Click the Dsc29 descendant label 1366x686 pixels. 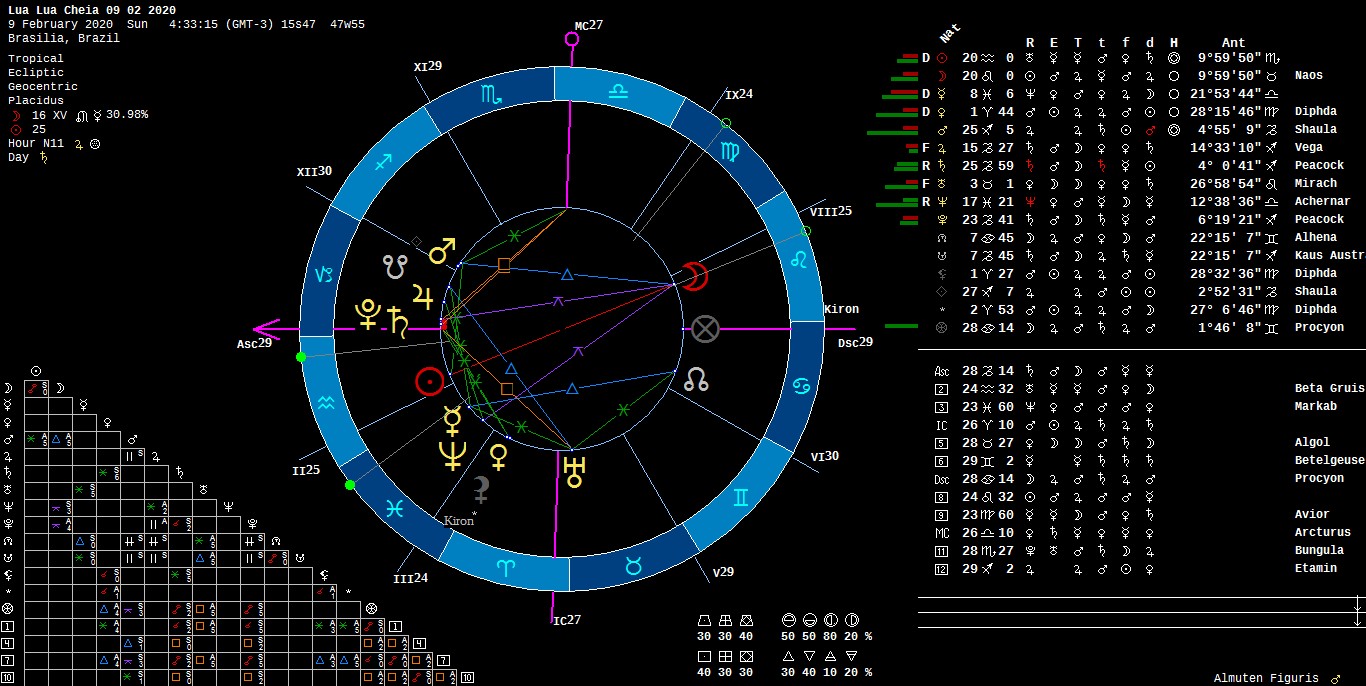[x=855, y=343]
